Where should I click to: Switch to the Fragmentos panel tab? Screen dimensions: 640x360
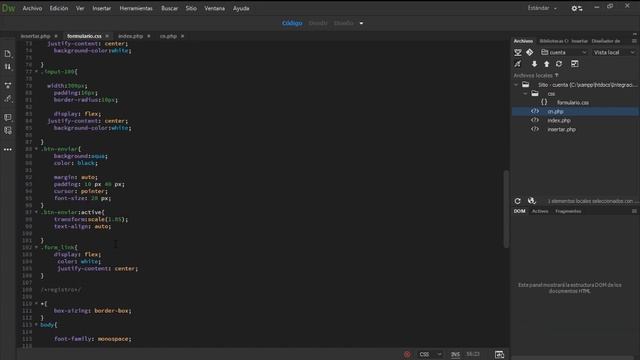click(x=568, y=211)
